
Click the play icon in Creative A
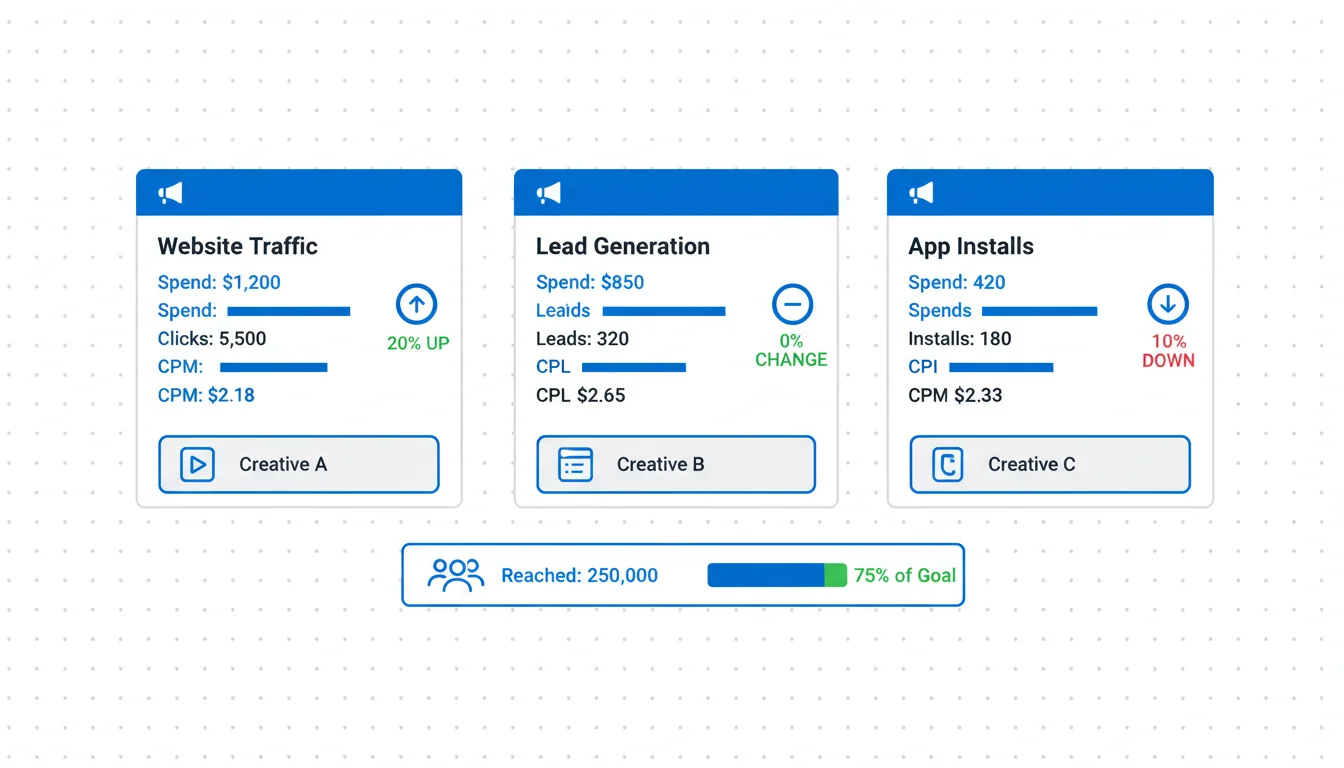198,465
